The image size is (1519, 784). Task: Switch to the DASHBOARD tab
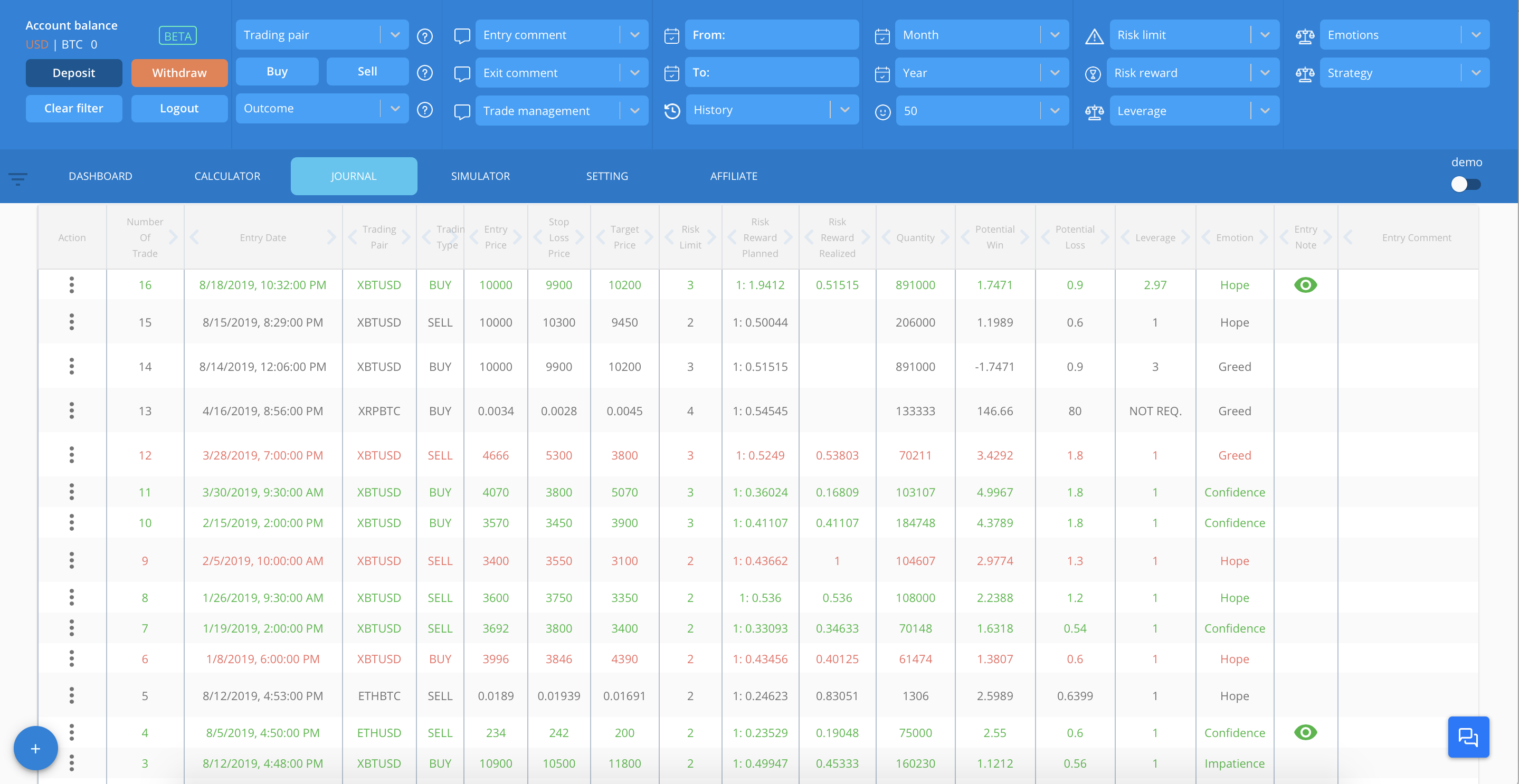(x=100, y=176)
